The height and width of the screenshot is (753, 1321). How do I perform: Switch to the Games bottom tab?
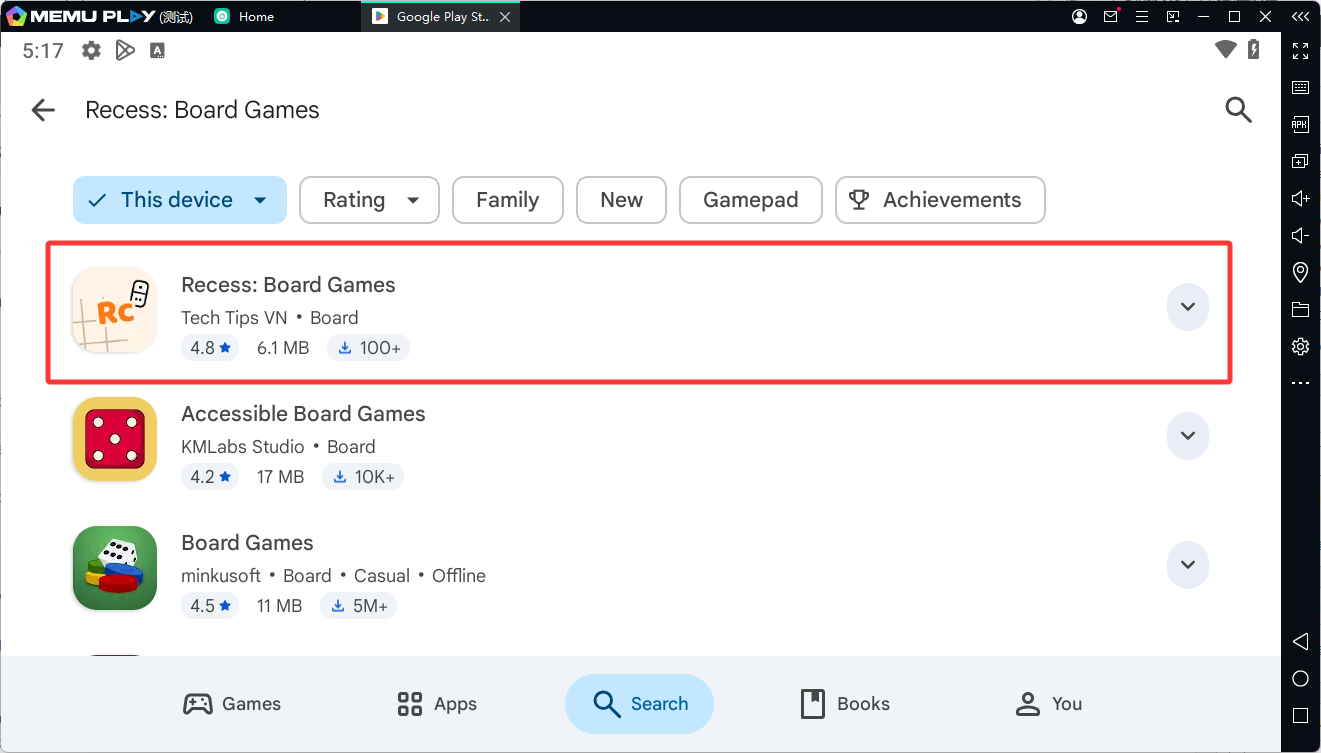pos(232,704)
